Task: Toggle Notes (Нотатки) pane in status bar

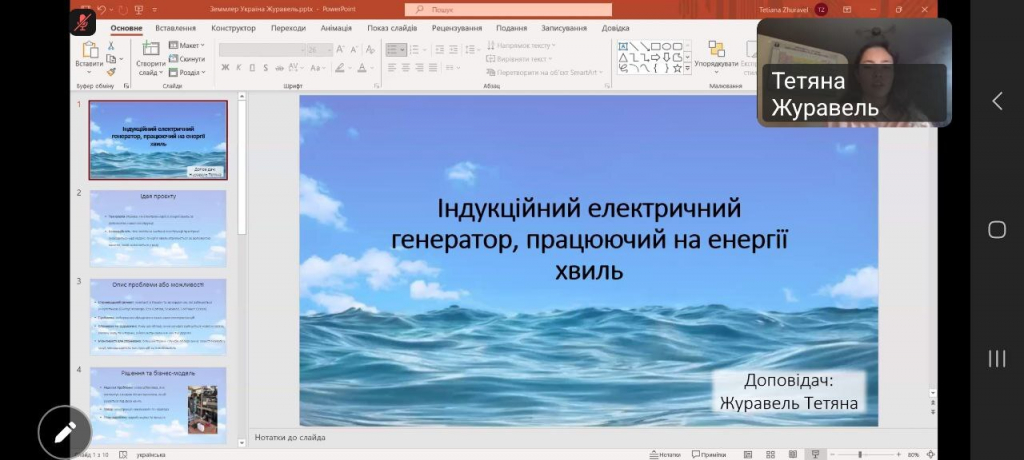Action: (667, 454)
